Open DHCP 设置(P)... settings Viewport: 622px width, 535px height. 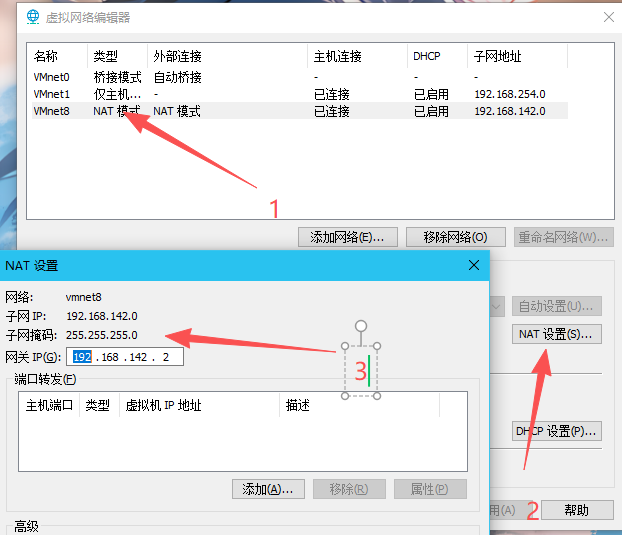point(556,431)
